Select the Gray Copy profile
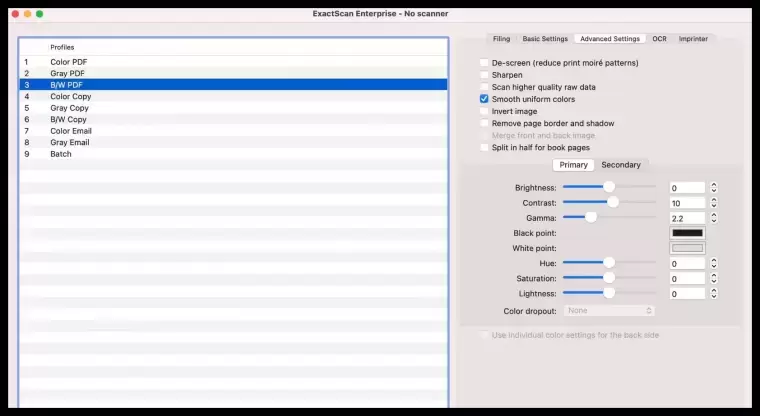 point(233,108)
